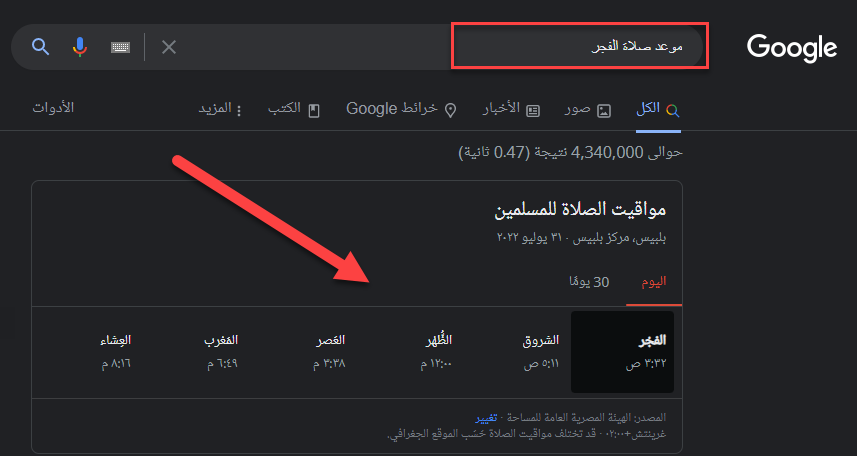Switch to the صور (Images) tab

pos(588,109)
